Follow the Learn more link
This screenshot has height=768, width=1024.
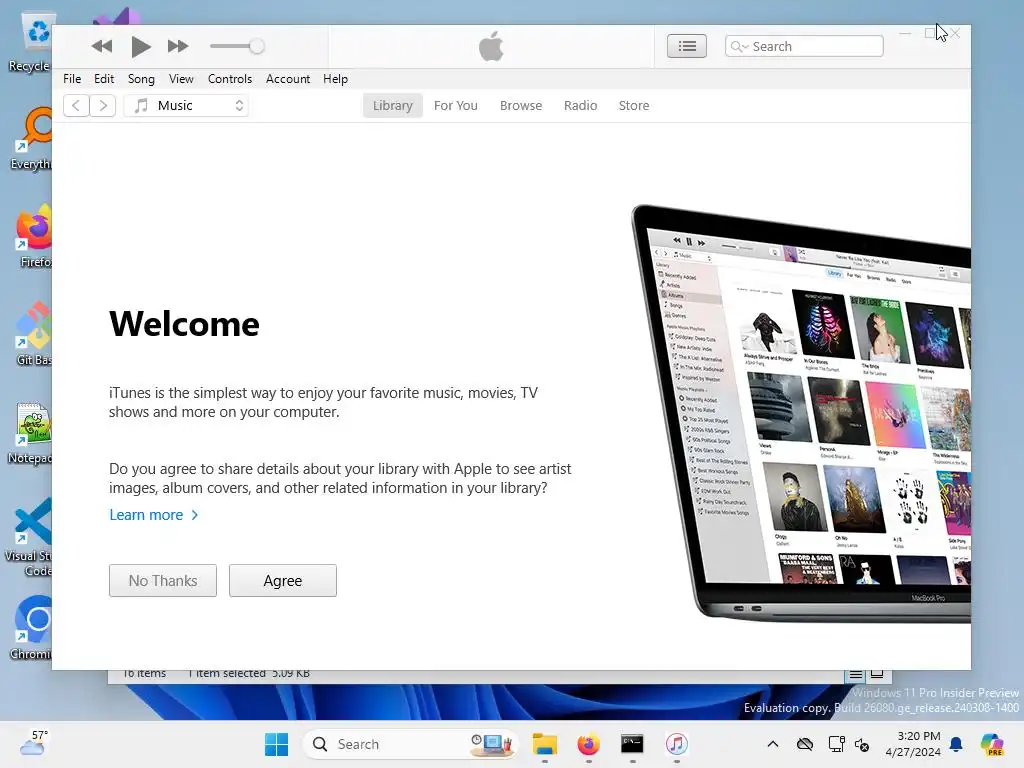(x=153, y=515)
